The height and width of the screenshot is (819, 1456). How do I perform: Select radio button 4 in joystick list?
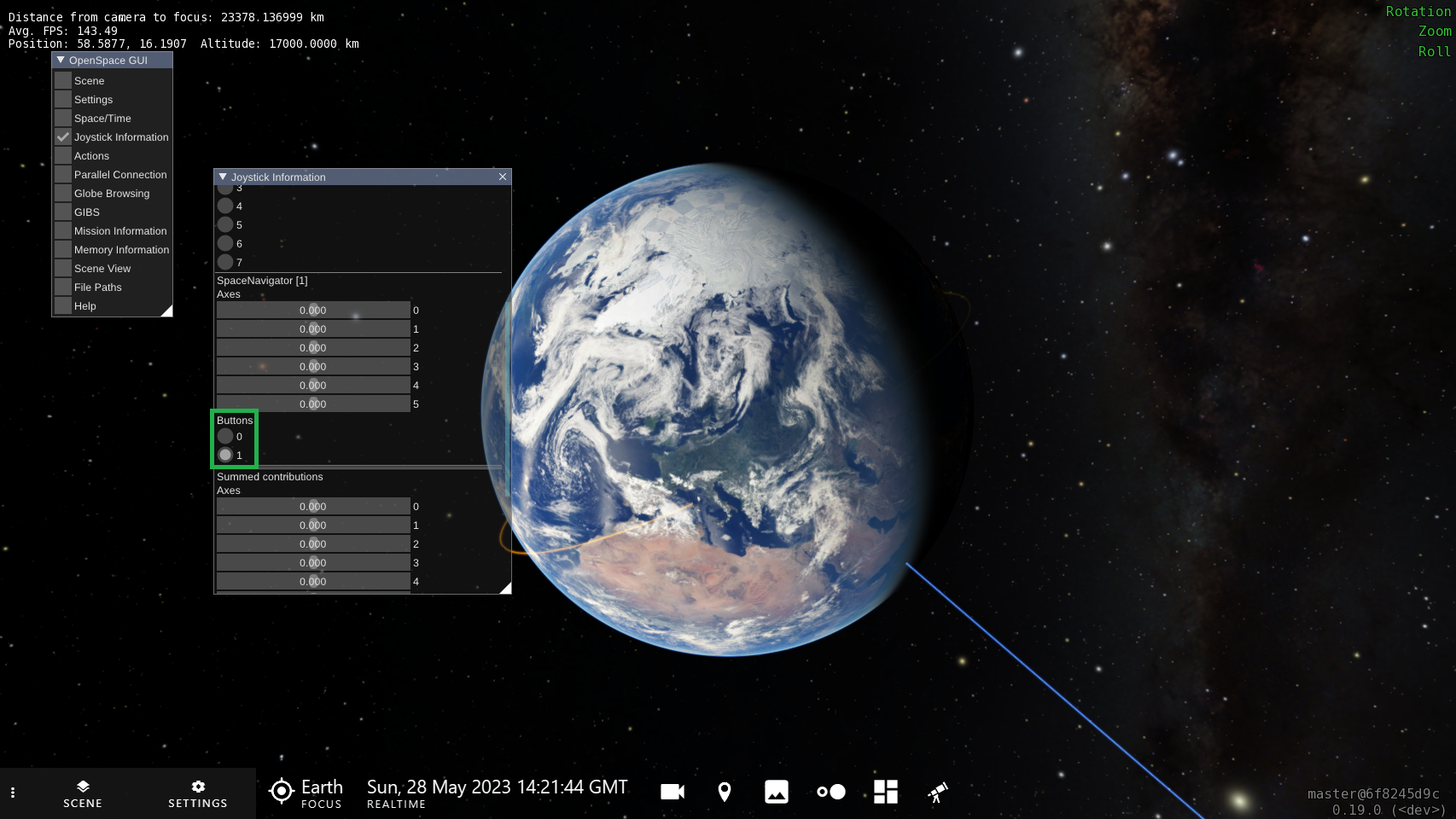pyautogui.click(x=225, y=206)
